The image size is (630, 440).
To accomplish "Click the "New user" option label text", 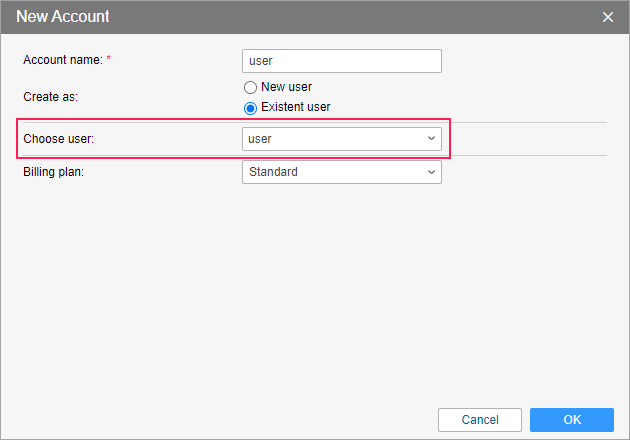I will [286, 87].
